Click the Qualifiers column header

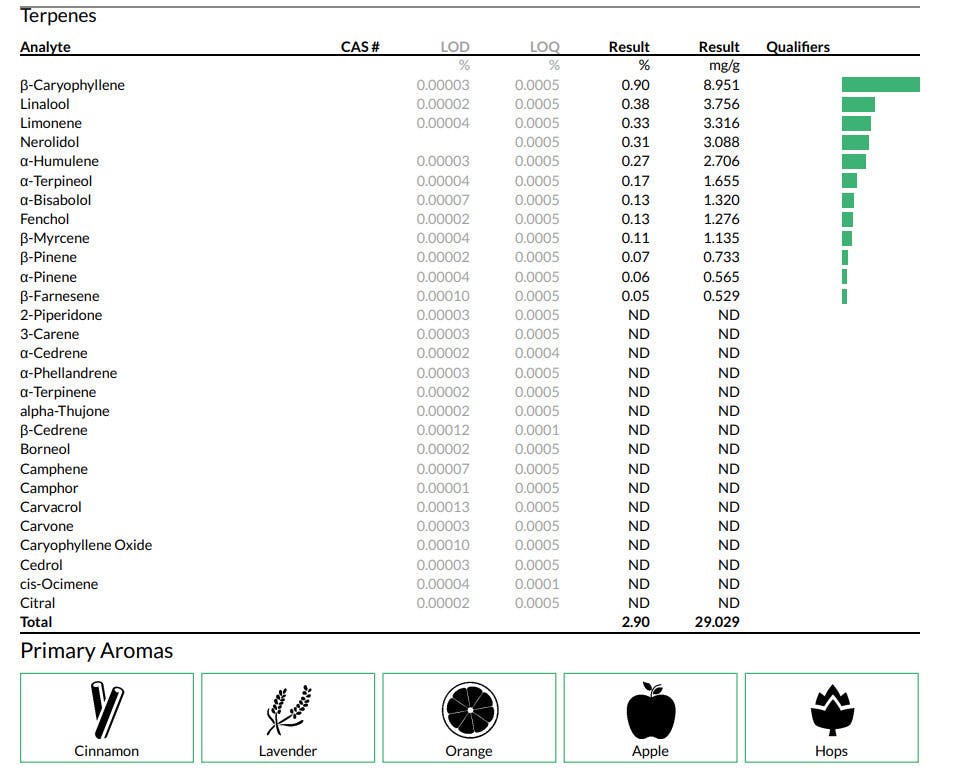(x=797, y=47)
